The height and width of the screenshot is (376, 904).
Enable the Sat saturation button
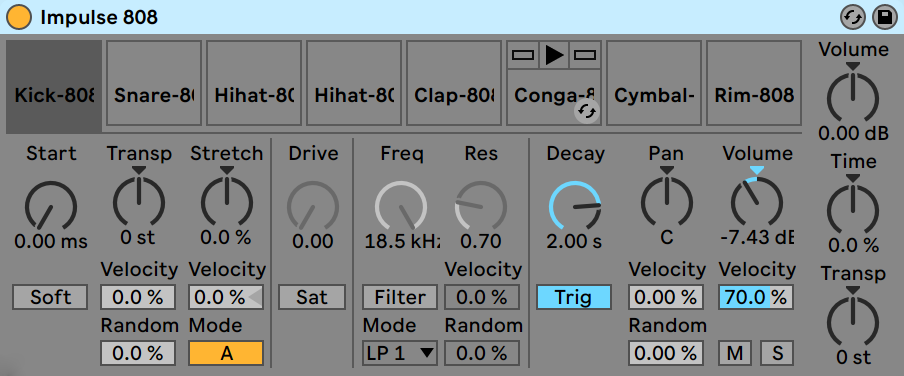coord(312,298)
